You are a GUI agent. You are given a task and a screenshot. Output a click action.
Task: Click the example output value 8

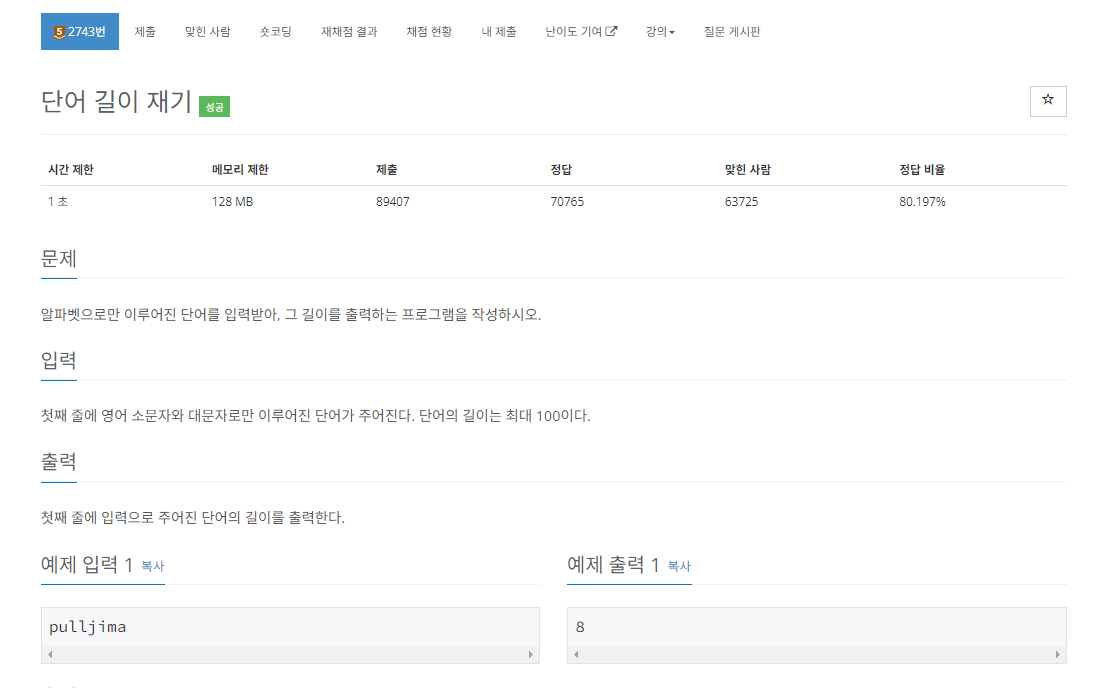(580, 627)
